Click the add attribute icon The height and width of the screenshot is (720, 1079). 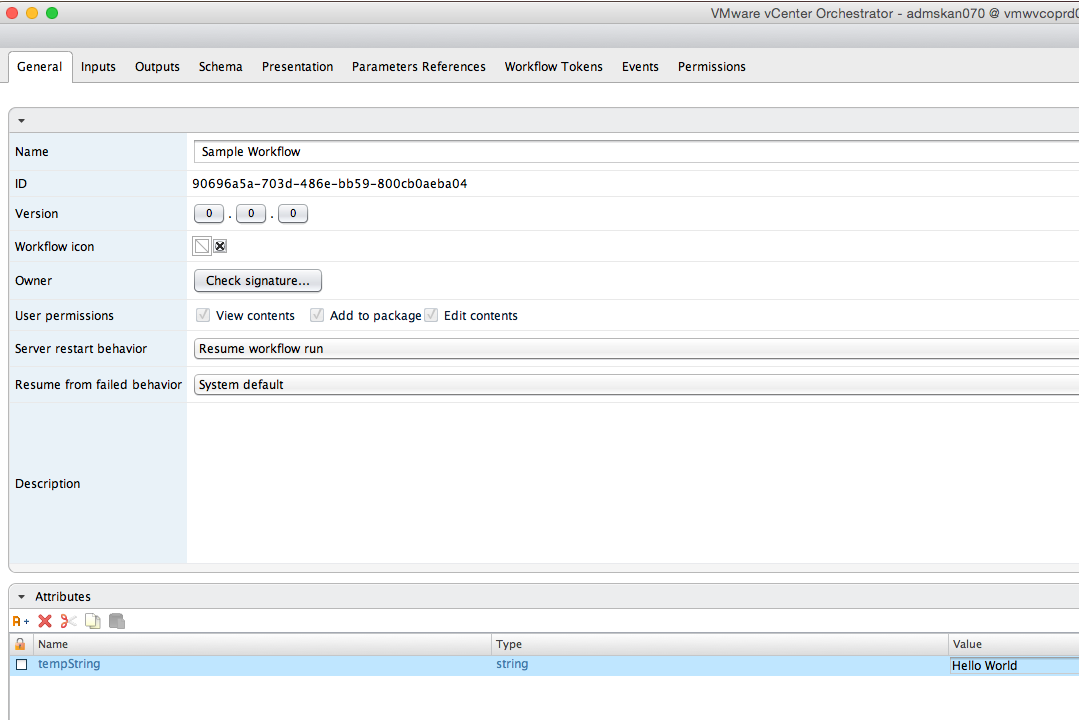point(21,621)
